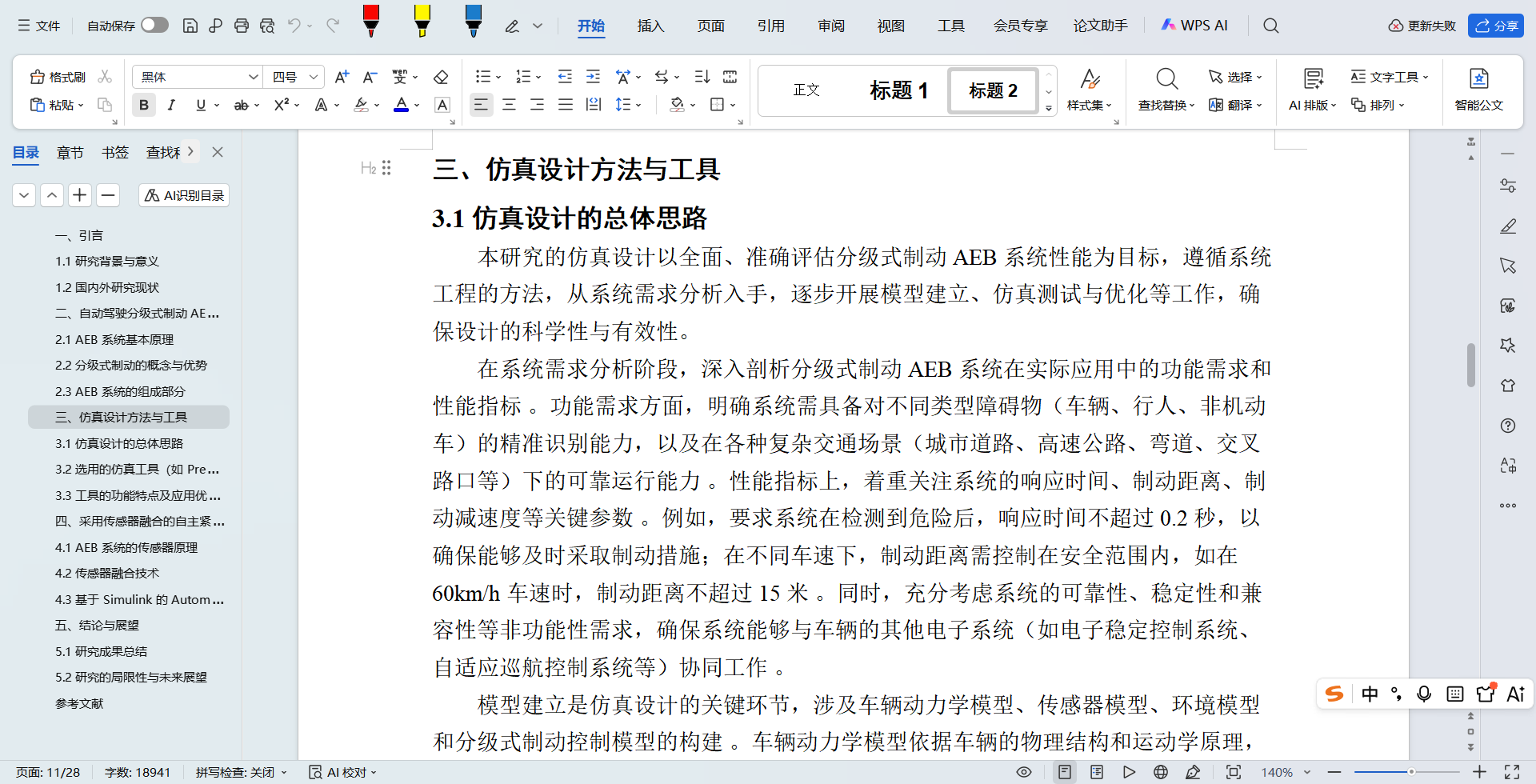The image size is (1536, 784).
Task: Select the 标题 2 style
Action: pyautogui.click(x=993, y=90)
